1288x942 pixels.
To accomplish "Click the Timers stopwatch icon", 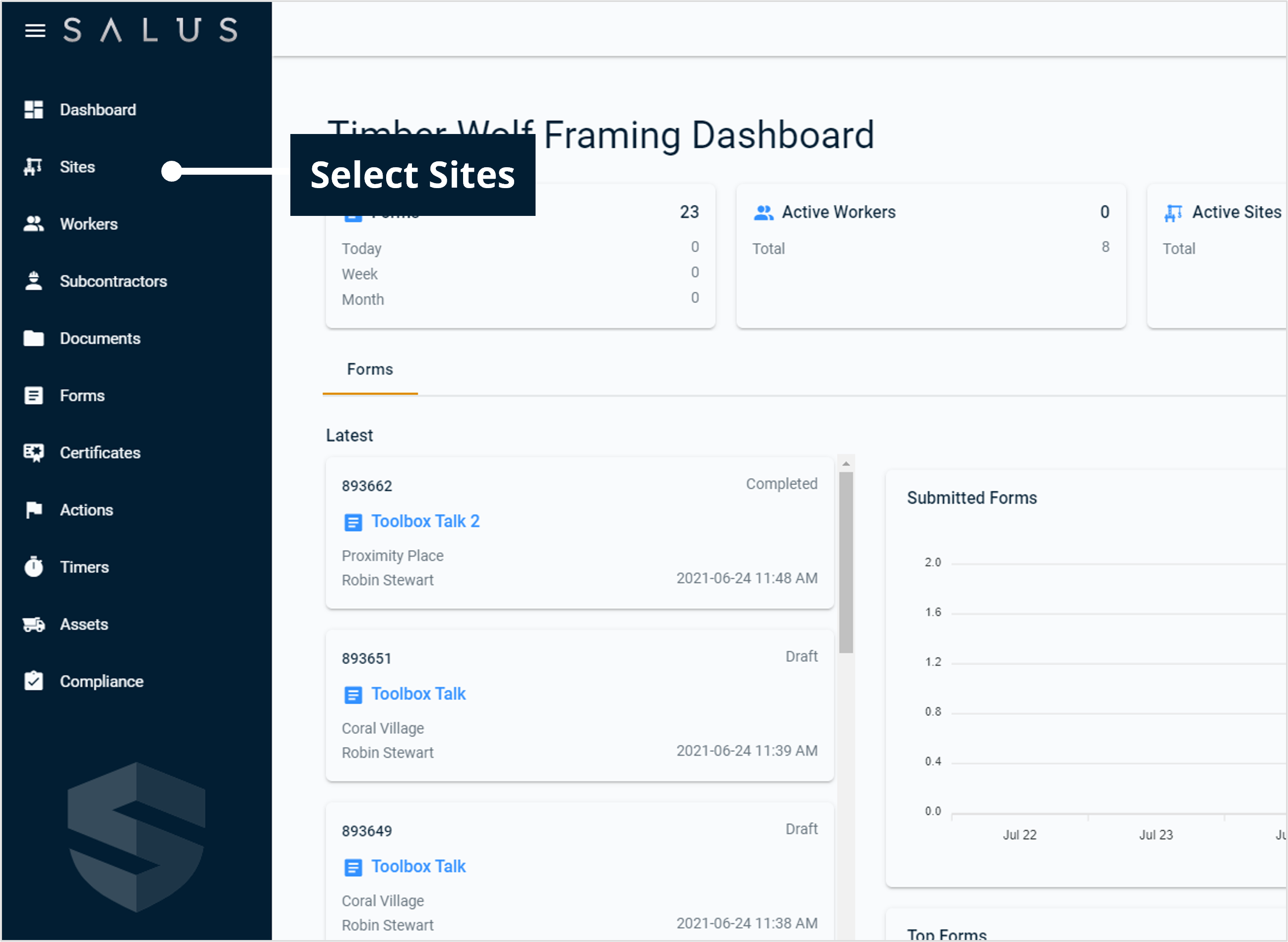I will tap(33, 567).
